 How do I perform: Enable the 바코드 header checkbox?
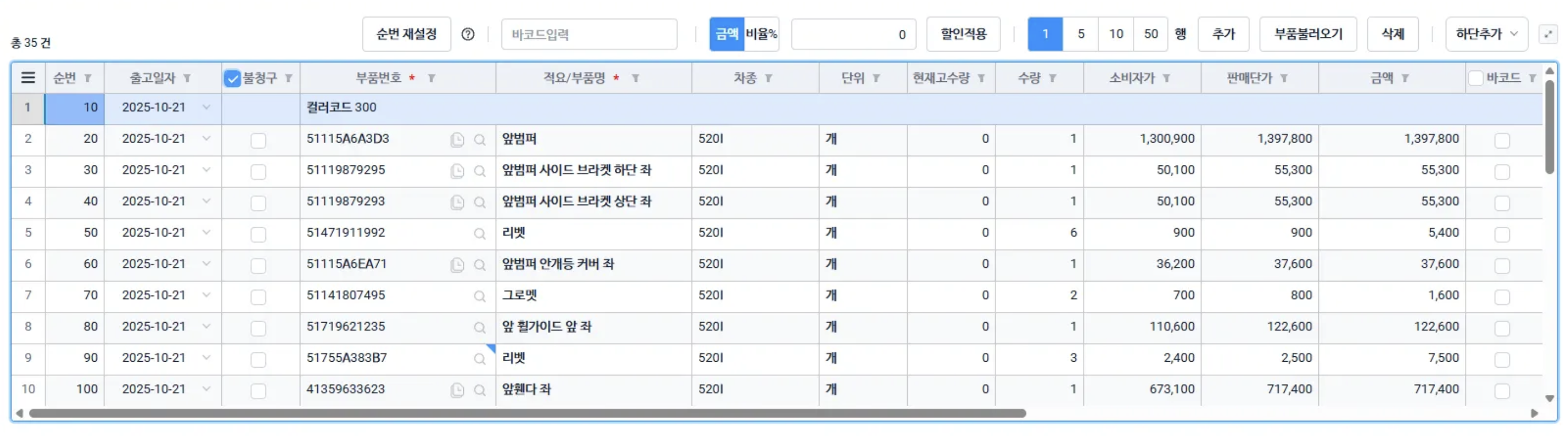pyautogui.click(x=1475, y=78)
